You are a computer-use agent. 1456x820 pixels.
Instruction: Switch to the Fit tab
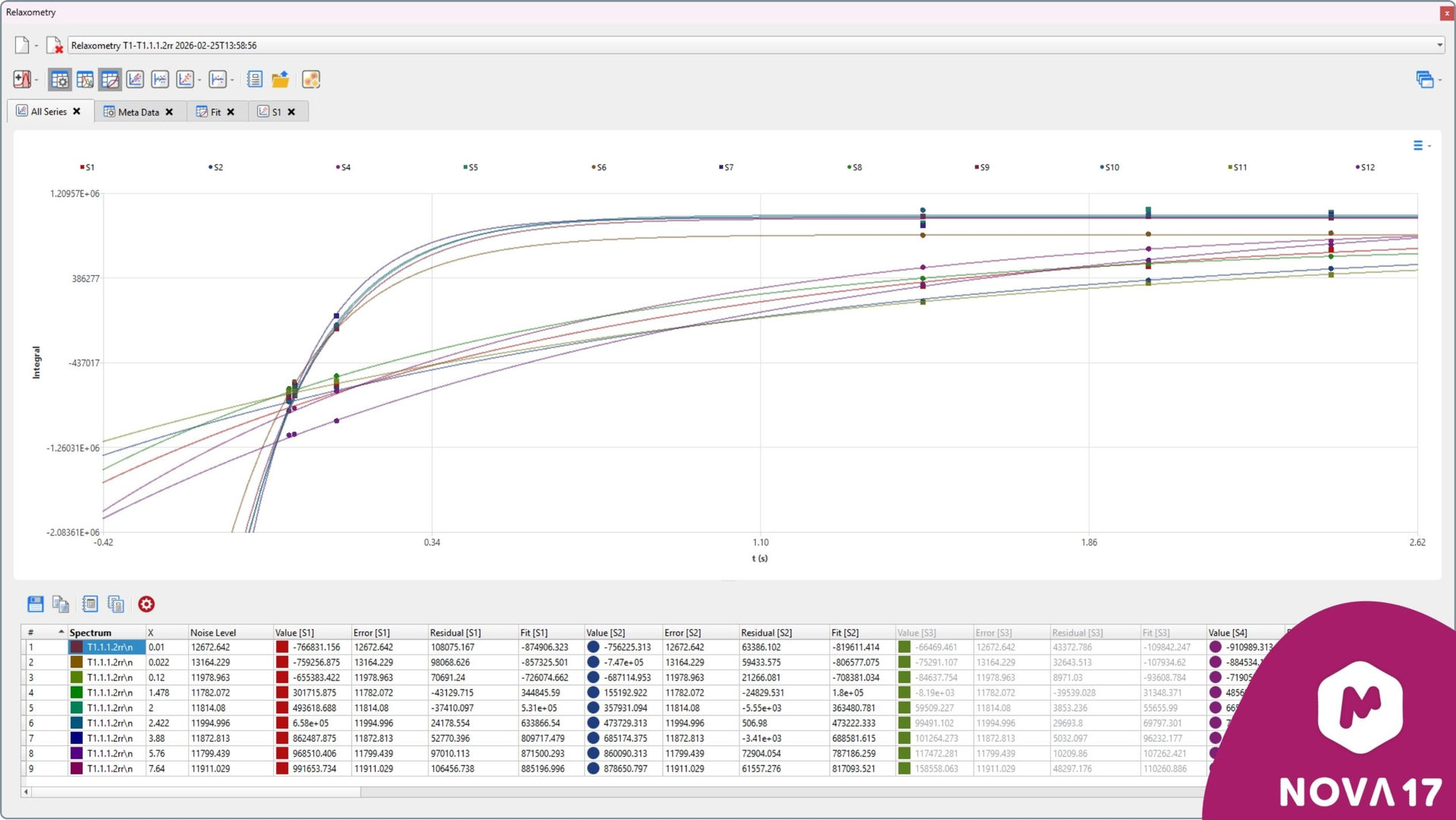pyautogui.click(x=215, y=112)
